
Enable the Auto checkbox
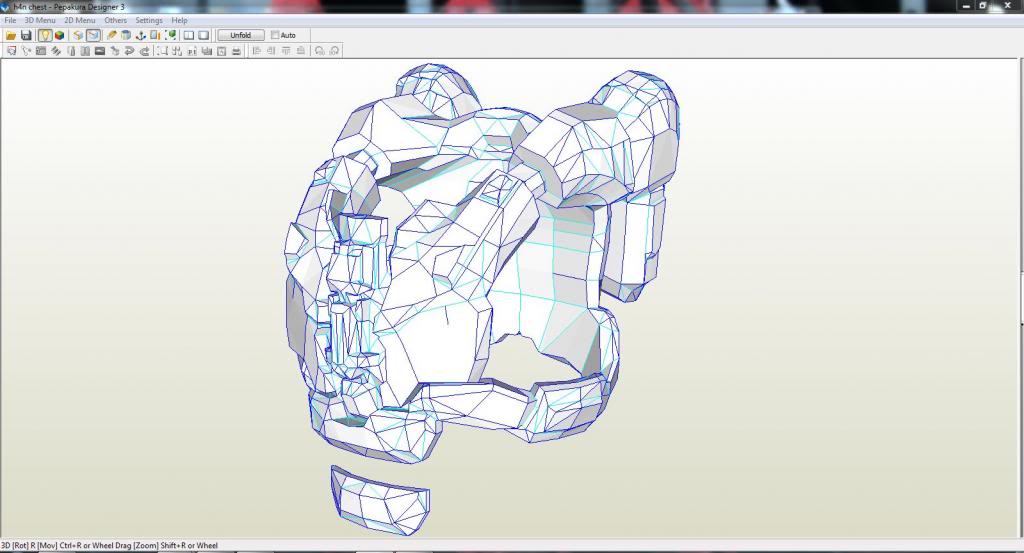pyautogui.click(x=275, y=35)
